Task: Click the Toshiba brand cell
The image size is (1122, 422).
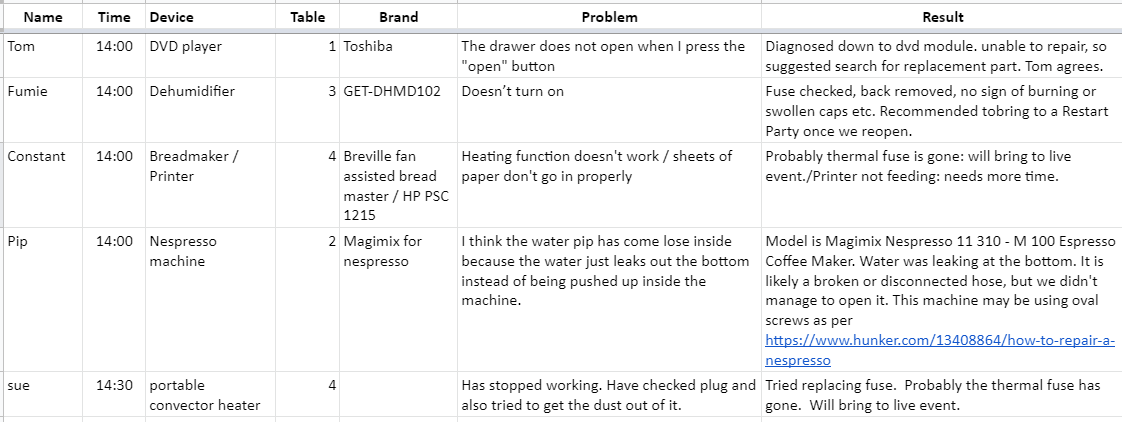Action: [399, 56]
